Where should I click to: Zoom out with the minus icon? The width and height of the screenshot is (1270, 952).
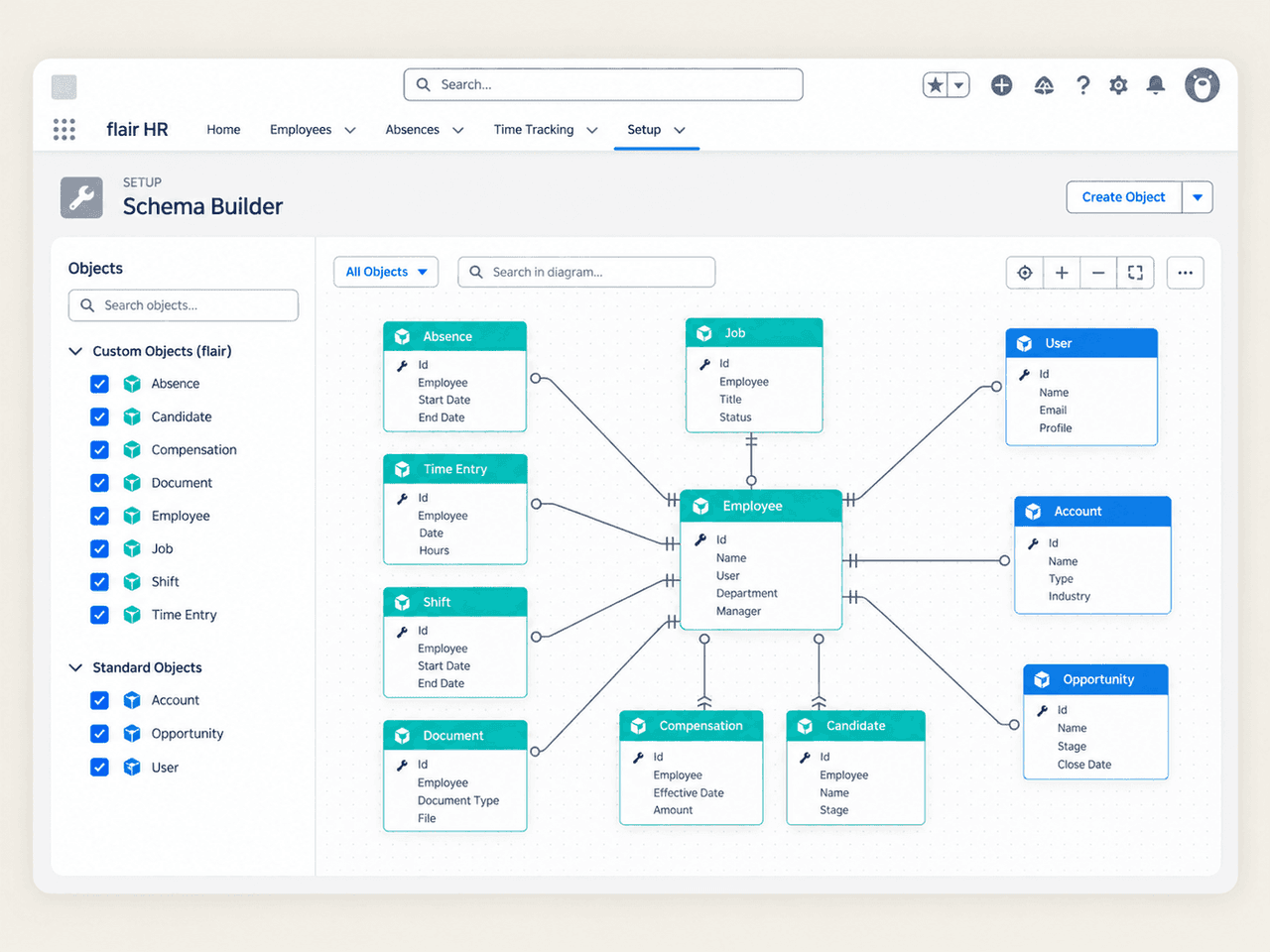tap(1098, 273)
